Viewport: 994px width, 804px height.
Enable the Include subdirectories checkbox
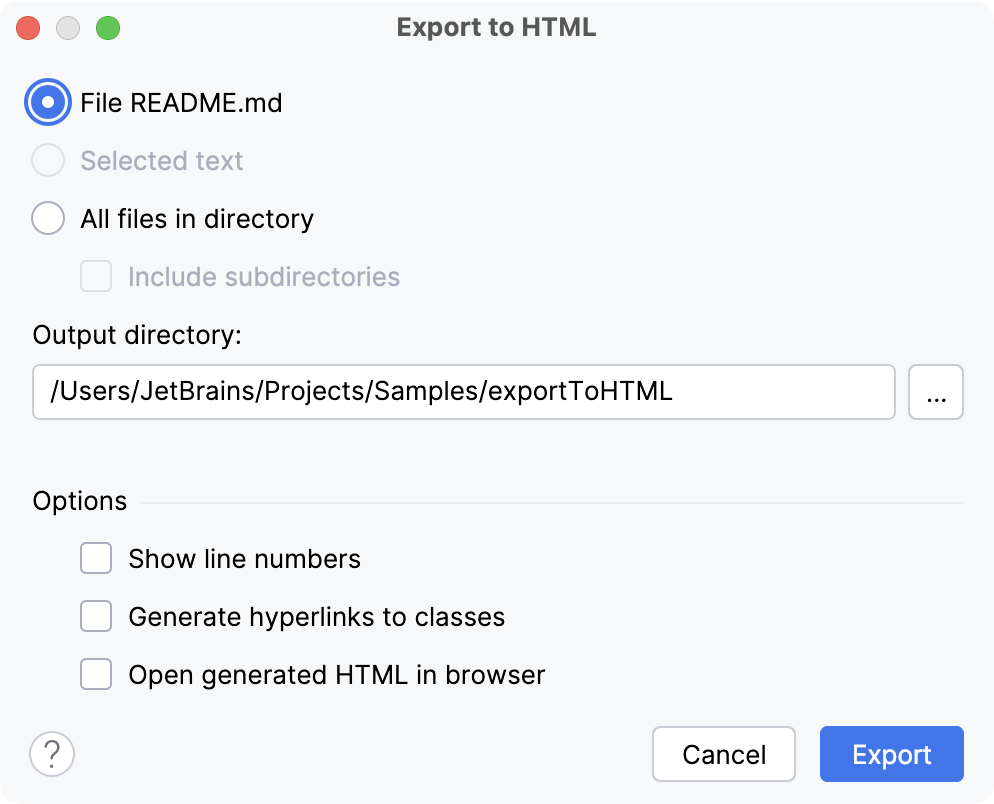click(x=96, y=276)
